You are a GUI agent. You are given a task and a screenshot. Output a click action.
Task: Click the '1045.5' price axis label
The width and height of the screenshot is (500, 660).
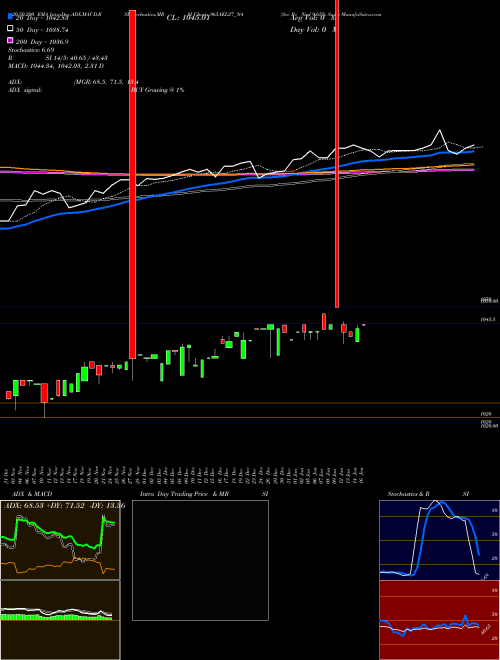click(488, 319)
